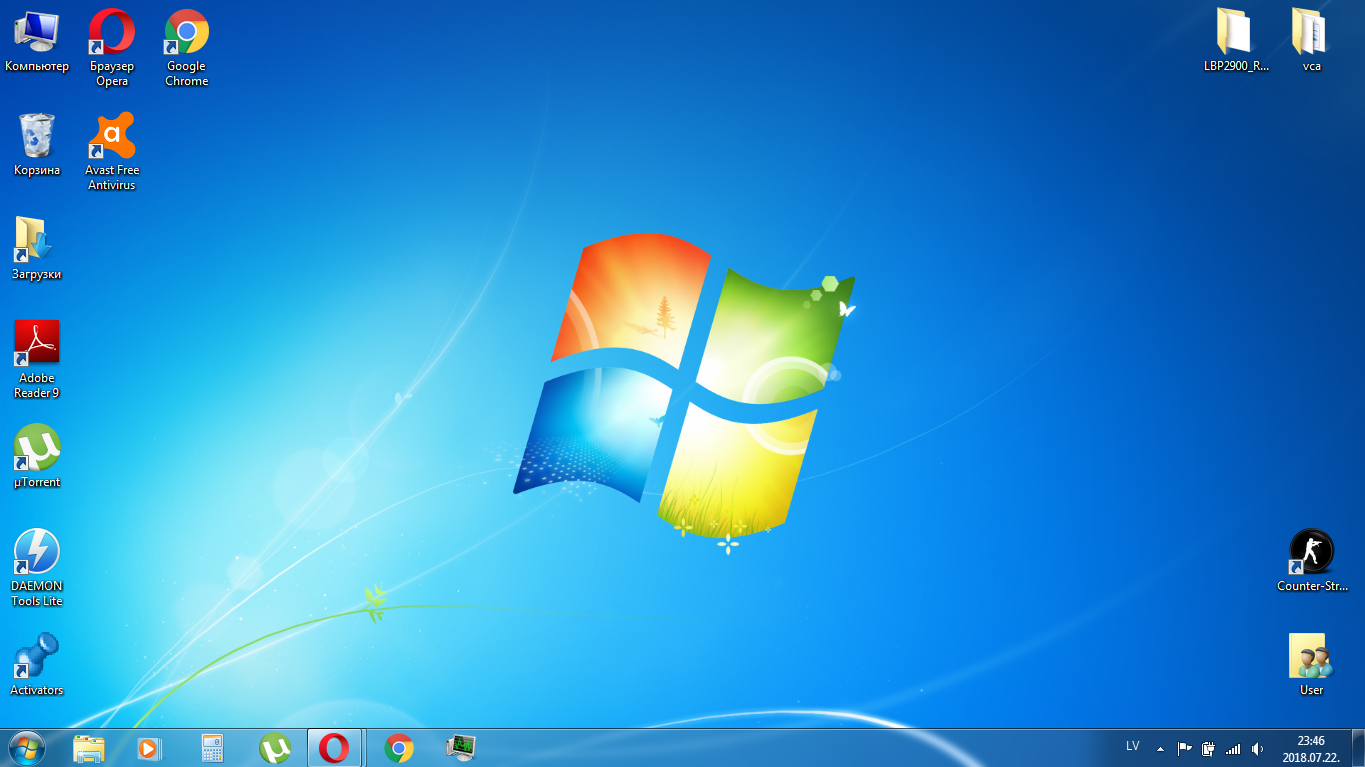Image resolution: width=1365 pixels, height=767 pixels.
Task: Select the Корзина recycle bin icon
Action: click(37, 145)
